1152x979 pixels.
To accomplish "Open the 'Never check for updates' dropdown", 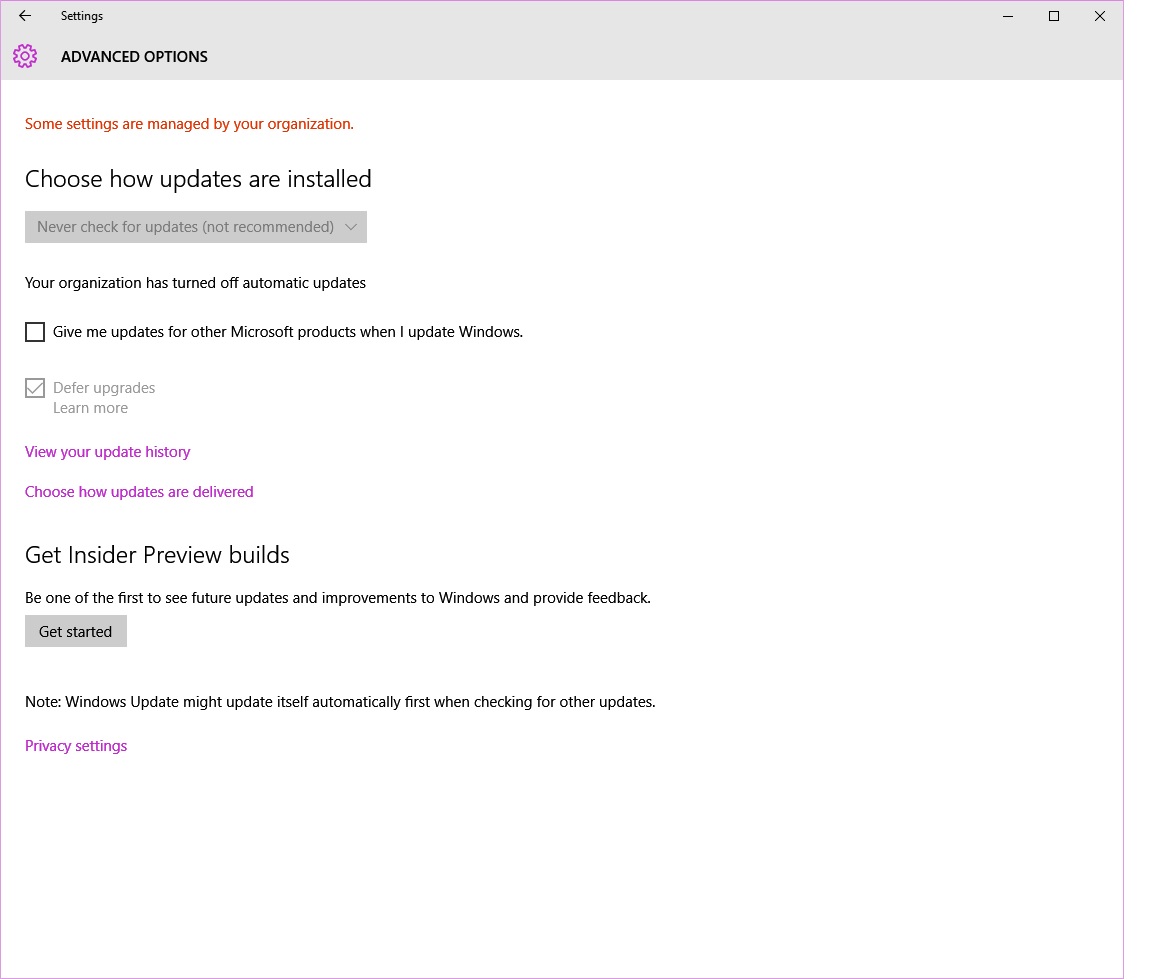I will 195,227.
